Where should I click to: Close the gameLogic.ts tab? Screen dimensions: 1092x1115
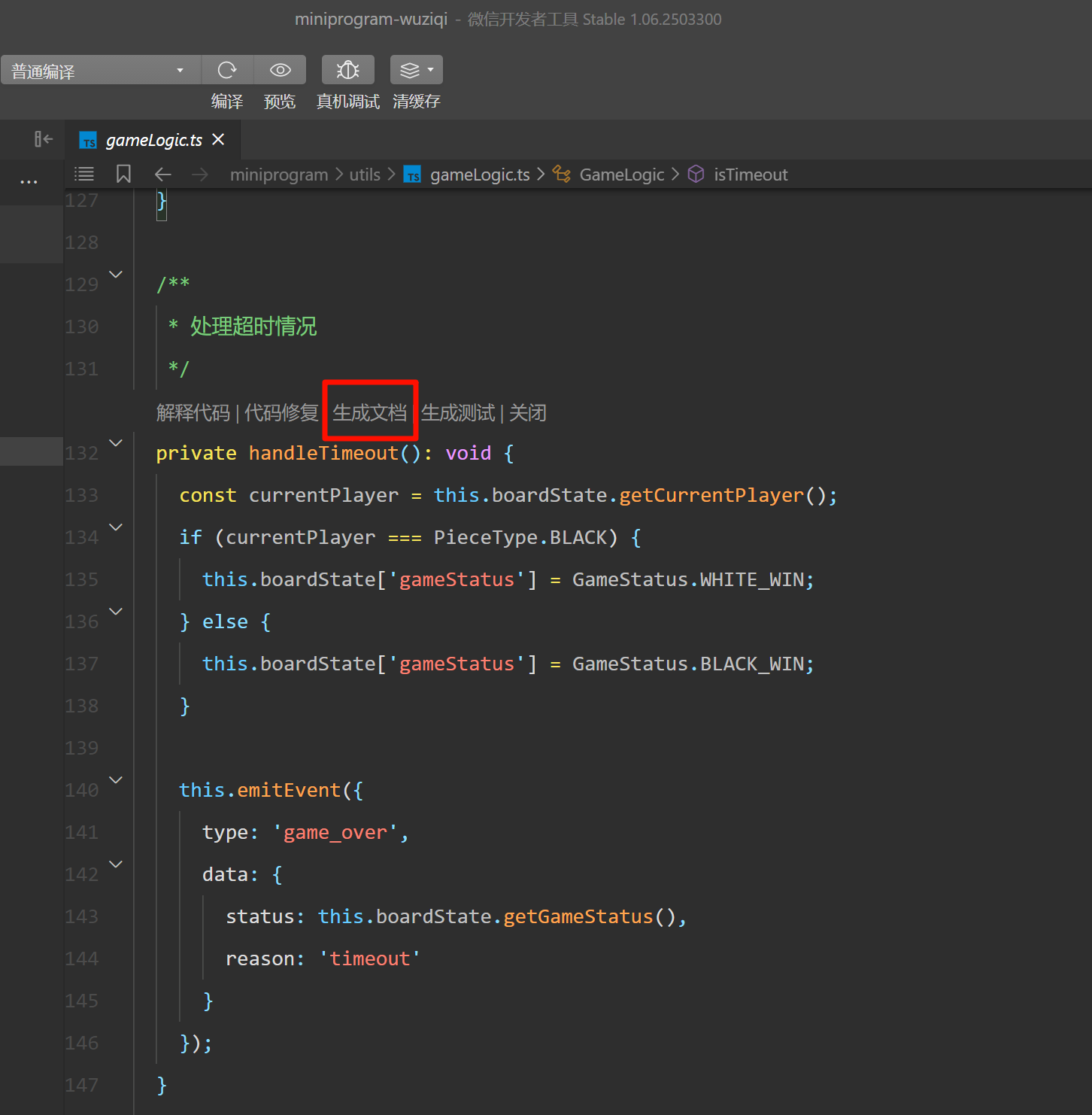(x=218, y=140)
